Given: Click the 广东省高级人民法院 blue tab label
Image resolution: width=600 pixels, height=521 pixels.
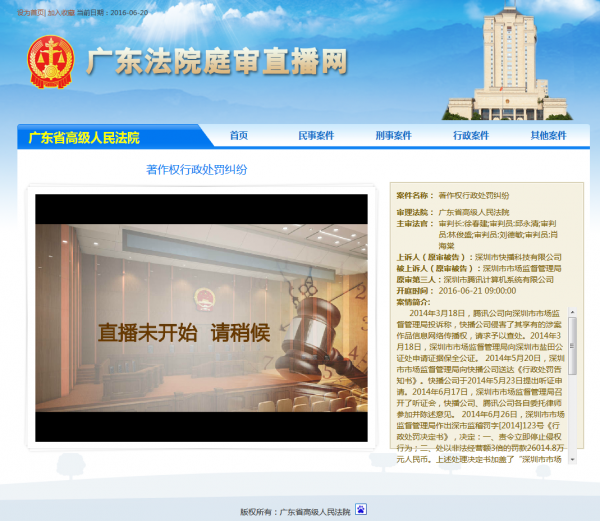Looking at the screenshot, I should (84, 138).
